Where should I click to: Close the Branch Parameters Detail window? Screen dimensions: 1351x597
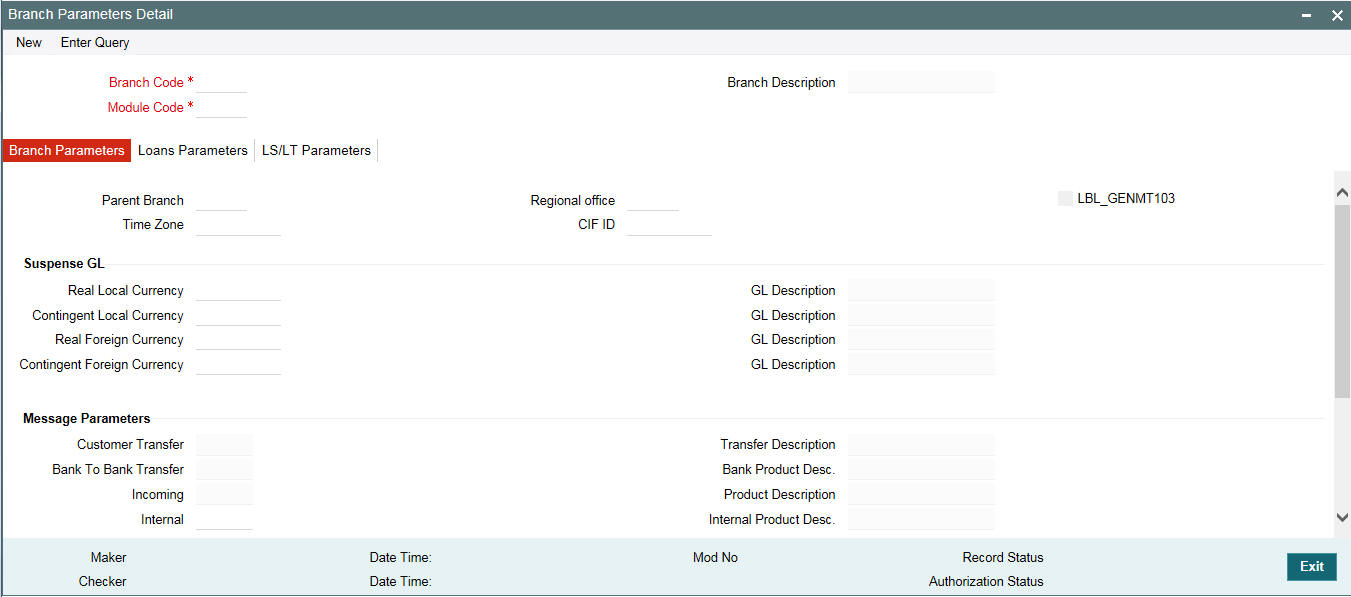coord(1336,15)
